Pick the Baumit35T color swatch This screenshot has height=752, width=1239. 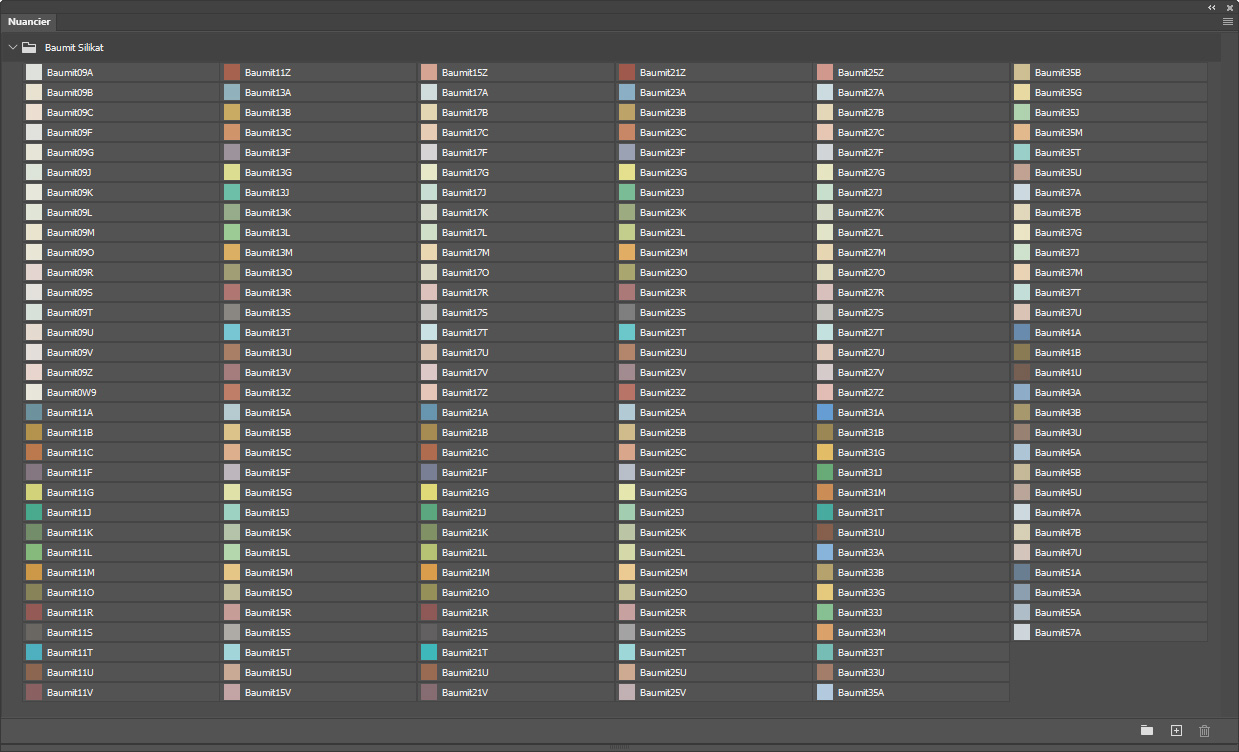click(1022, 152)
